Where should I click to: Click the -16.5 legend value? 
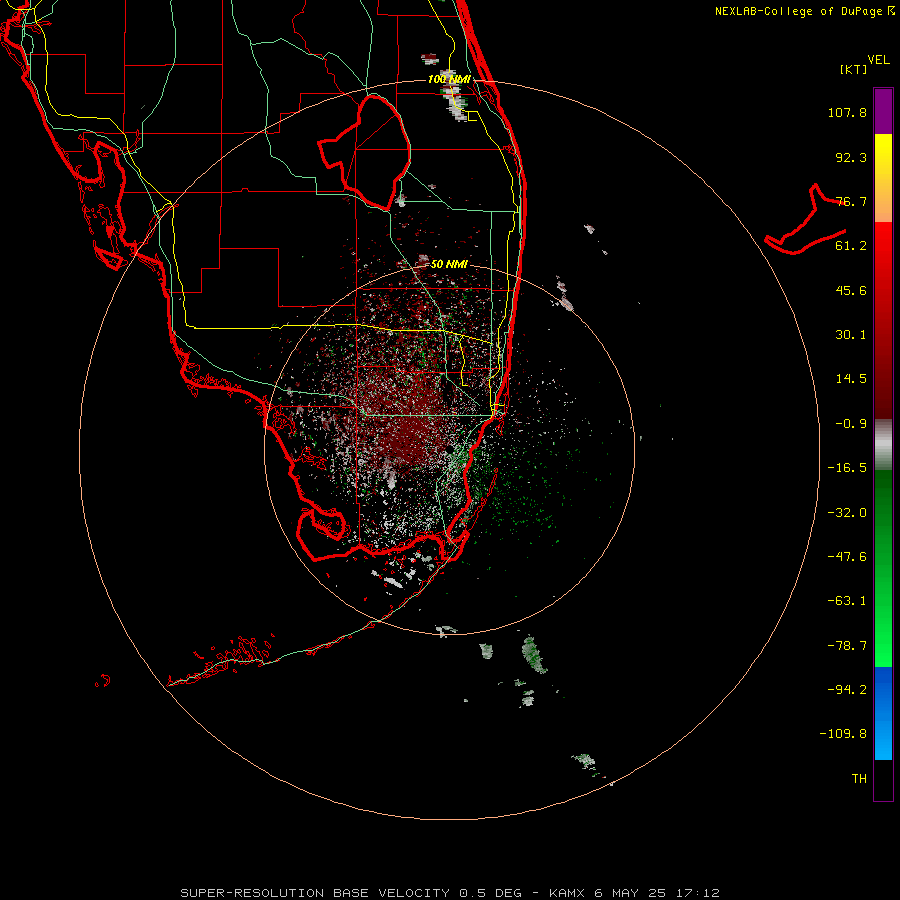coord(847,468)
